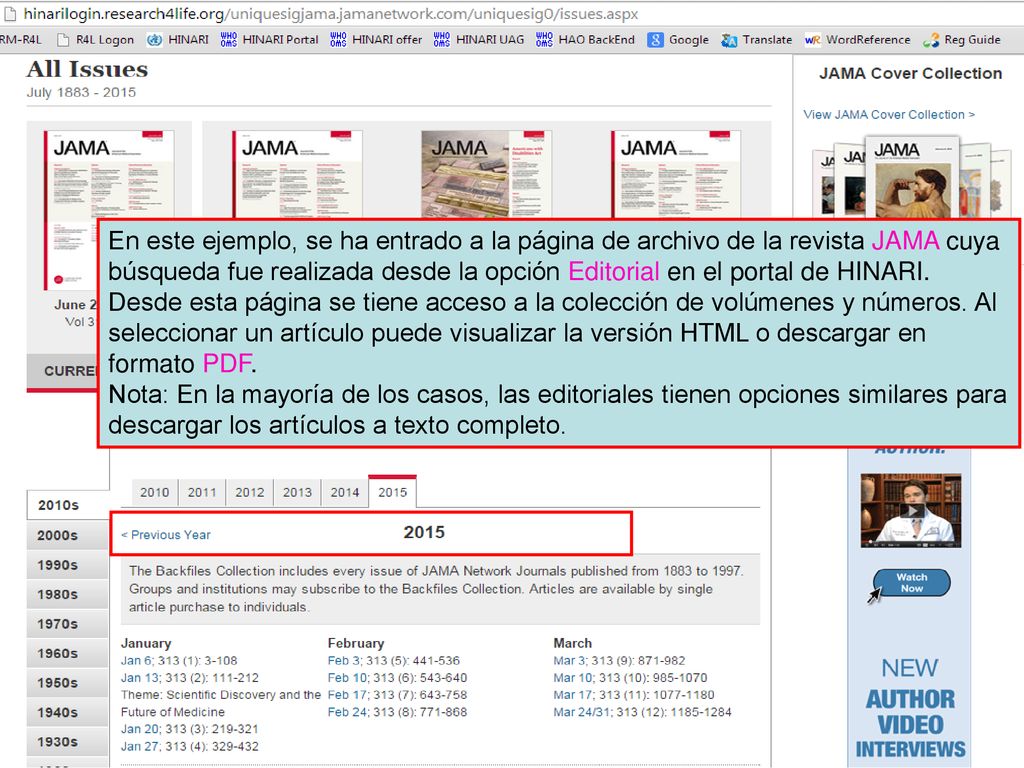Click the JAMA Cover Collection heading

[910, 73]
